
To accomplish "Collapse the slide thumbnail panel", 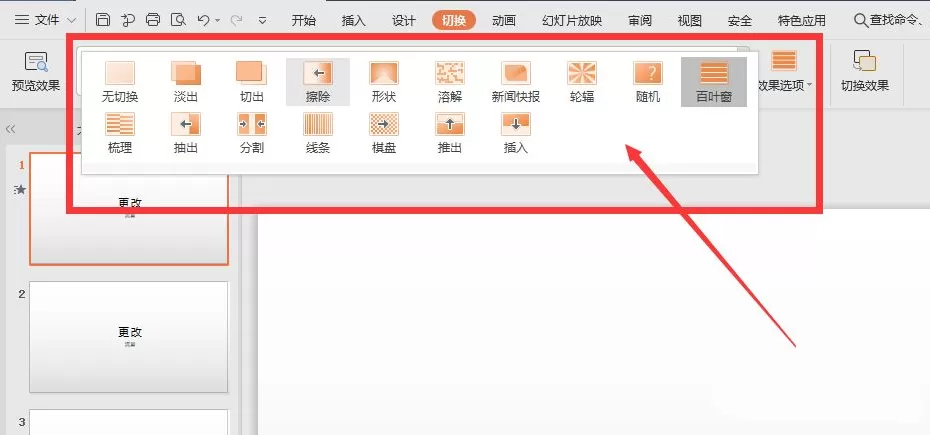I will (x=10, y=129).
